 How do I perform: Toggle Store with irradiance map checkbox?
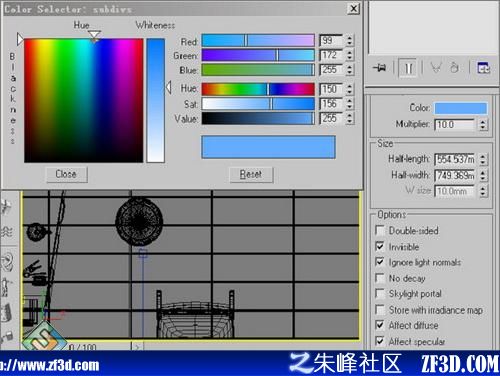tap(380, 309)
